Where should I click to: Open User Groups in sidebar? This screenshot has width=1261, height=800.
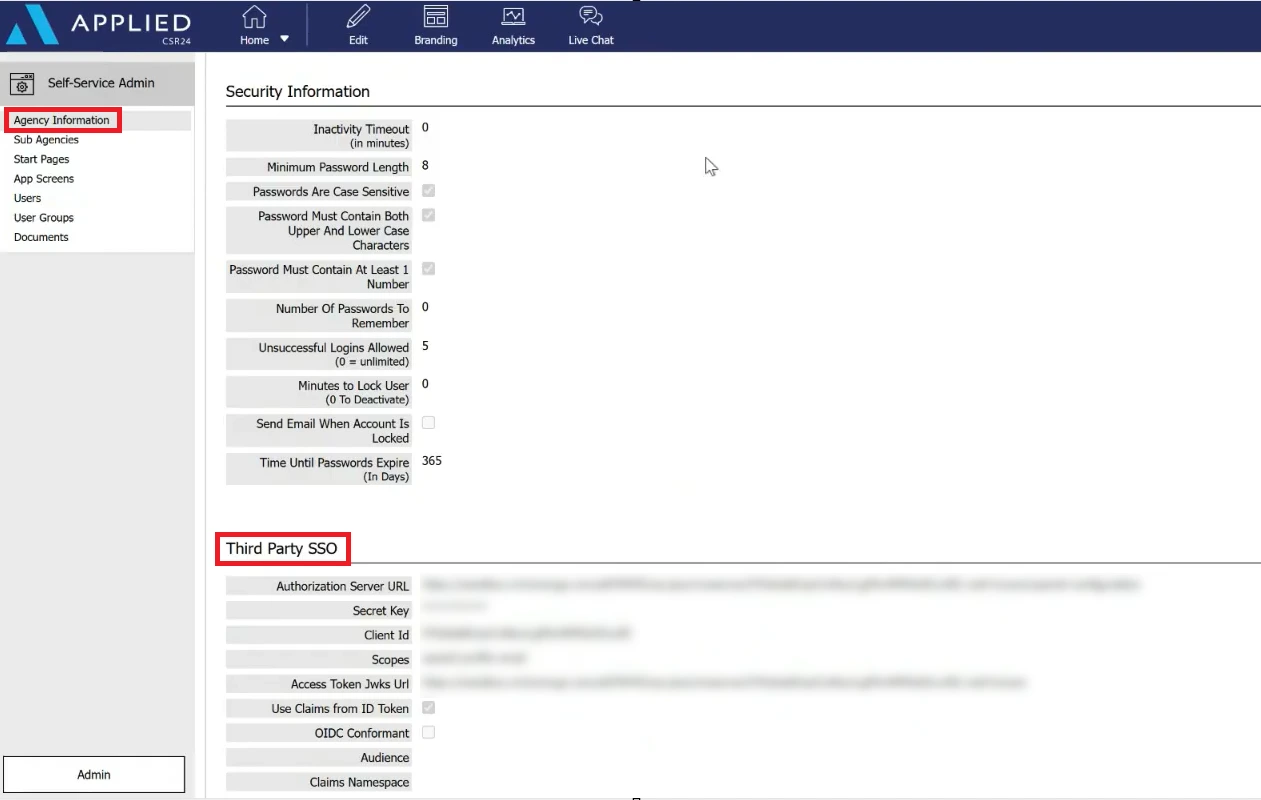click(x=44, y=218)
